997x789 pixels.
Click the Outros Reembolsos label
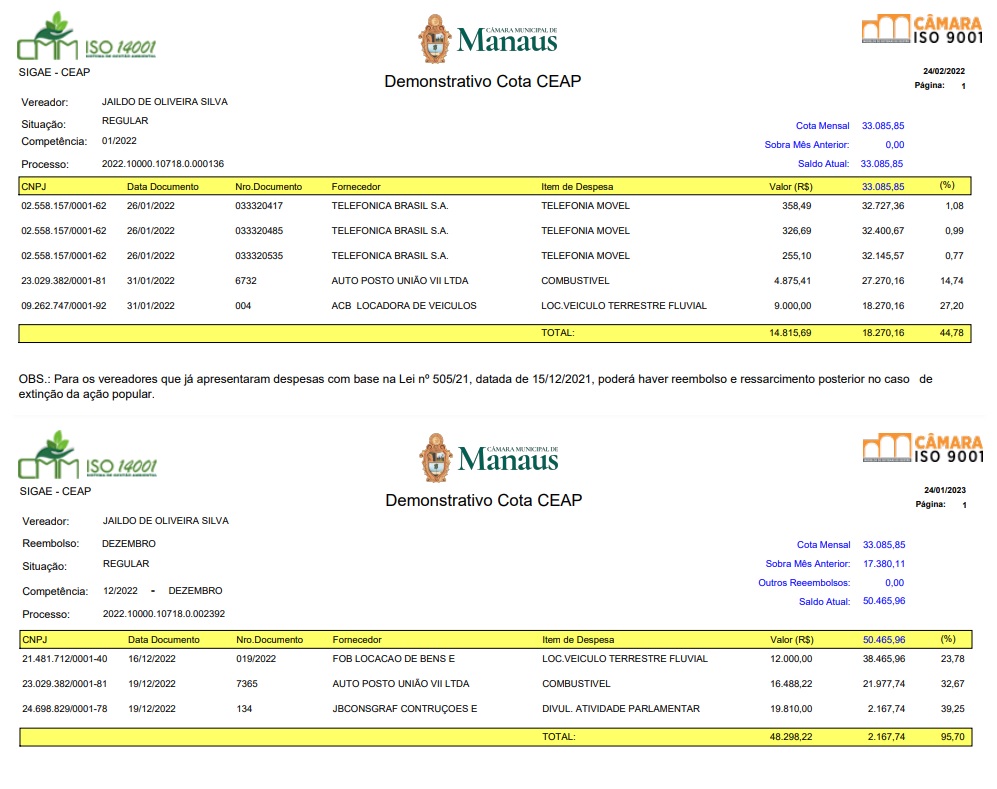804,583
